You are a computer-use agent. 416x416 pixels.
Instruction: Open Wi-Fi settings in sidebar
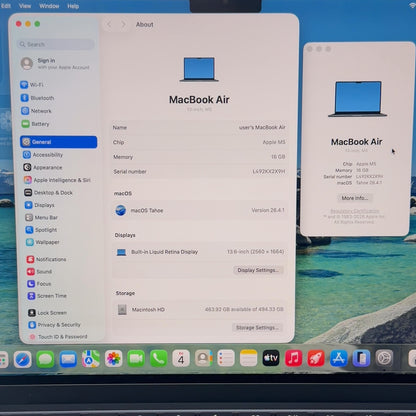[32, 85]
